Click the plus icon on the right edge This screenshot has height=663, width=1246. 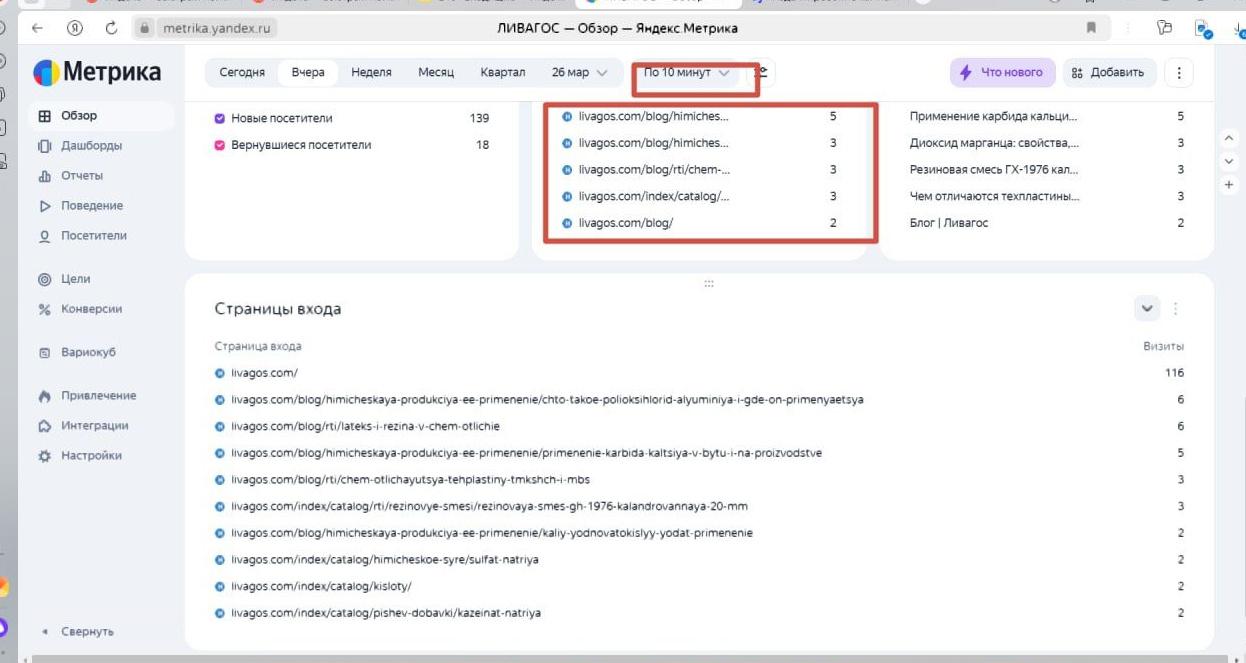(1229, 185)
